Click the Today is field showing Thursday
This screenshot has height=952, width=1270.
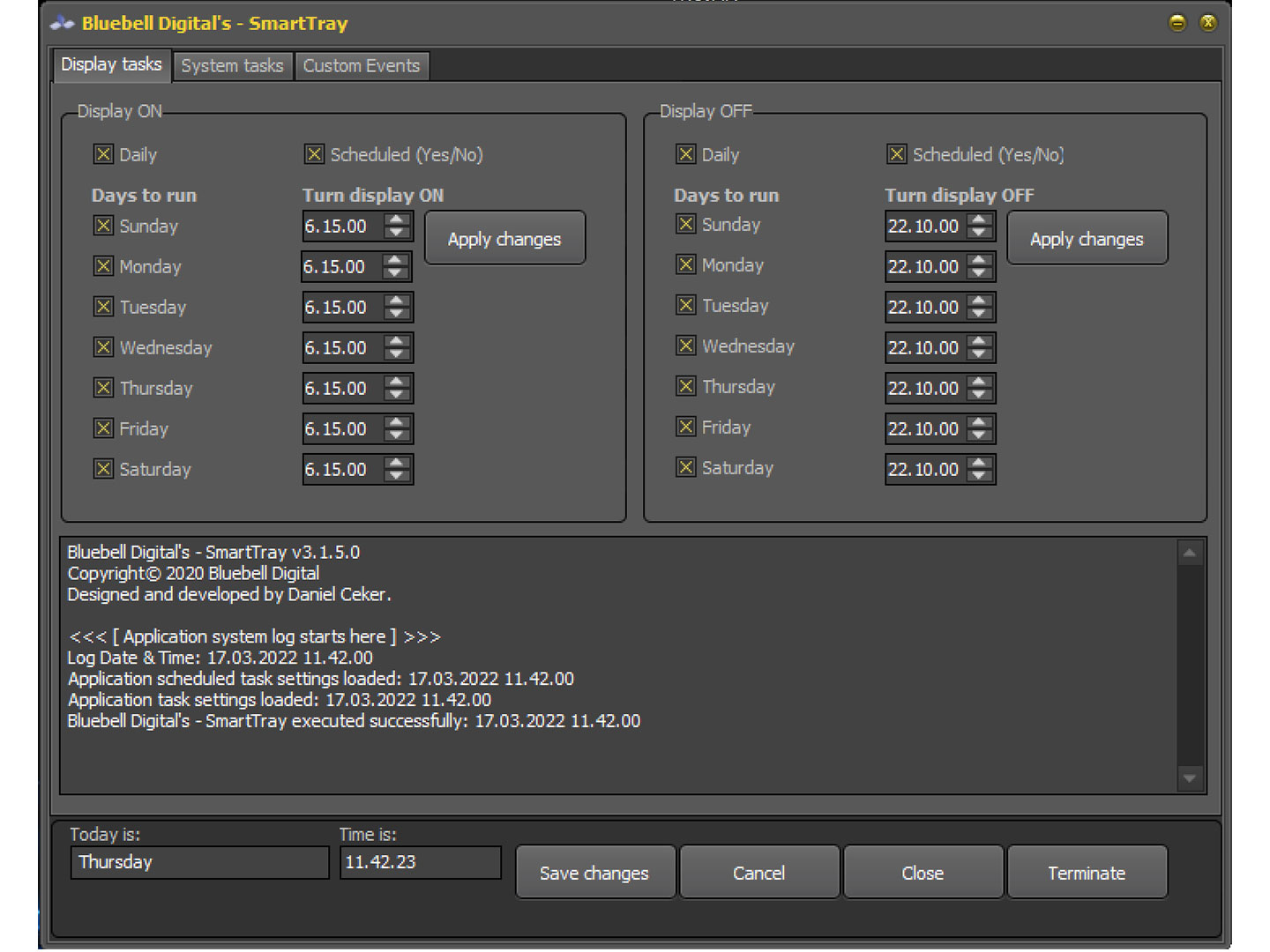pyautogui.click(x=199, y=862)
